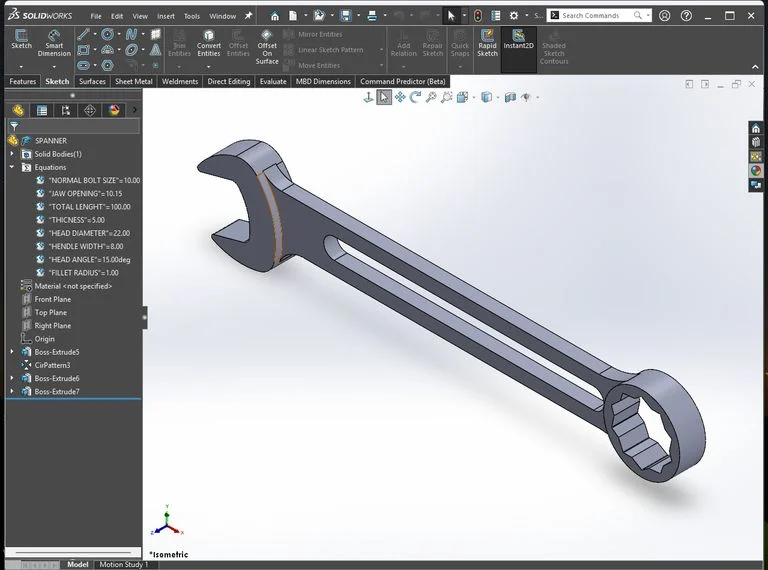Pick the Line sketch tool
Viewport: 768px width, 570px height.
click(x=83, y=34)
